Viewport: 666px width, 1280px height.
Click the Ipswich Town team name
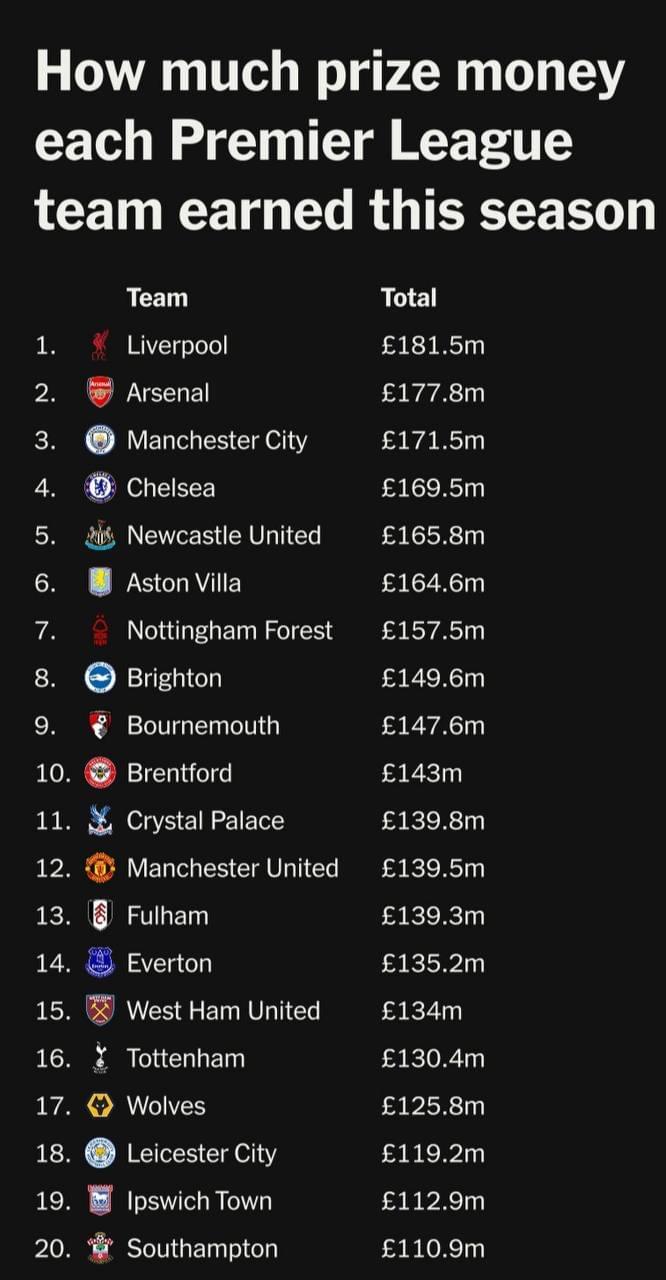(199, 1201)
